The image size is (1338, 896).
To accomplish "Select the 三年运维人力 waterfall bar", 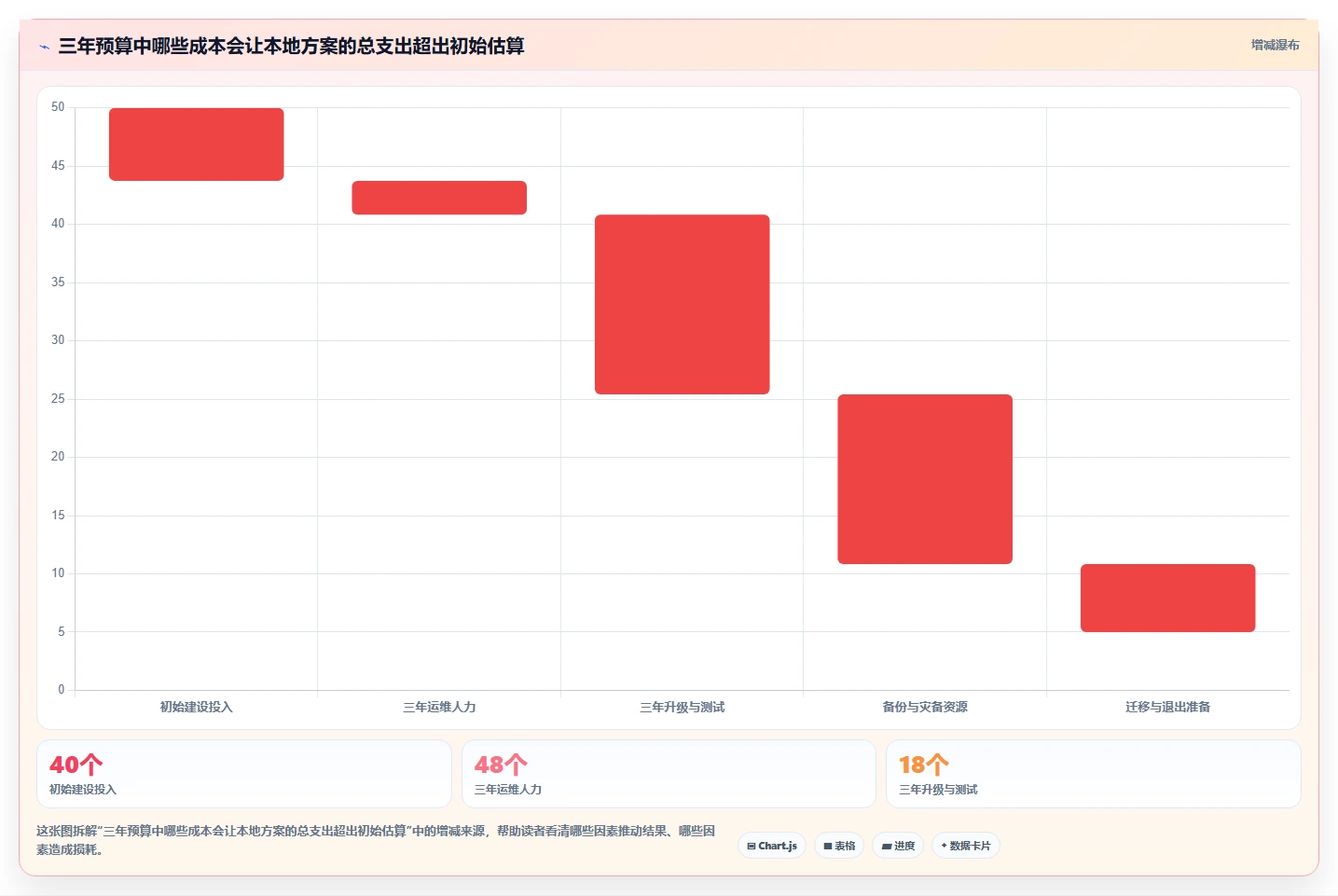I will (x=439, y=198).
